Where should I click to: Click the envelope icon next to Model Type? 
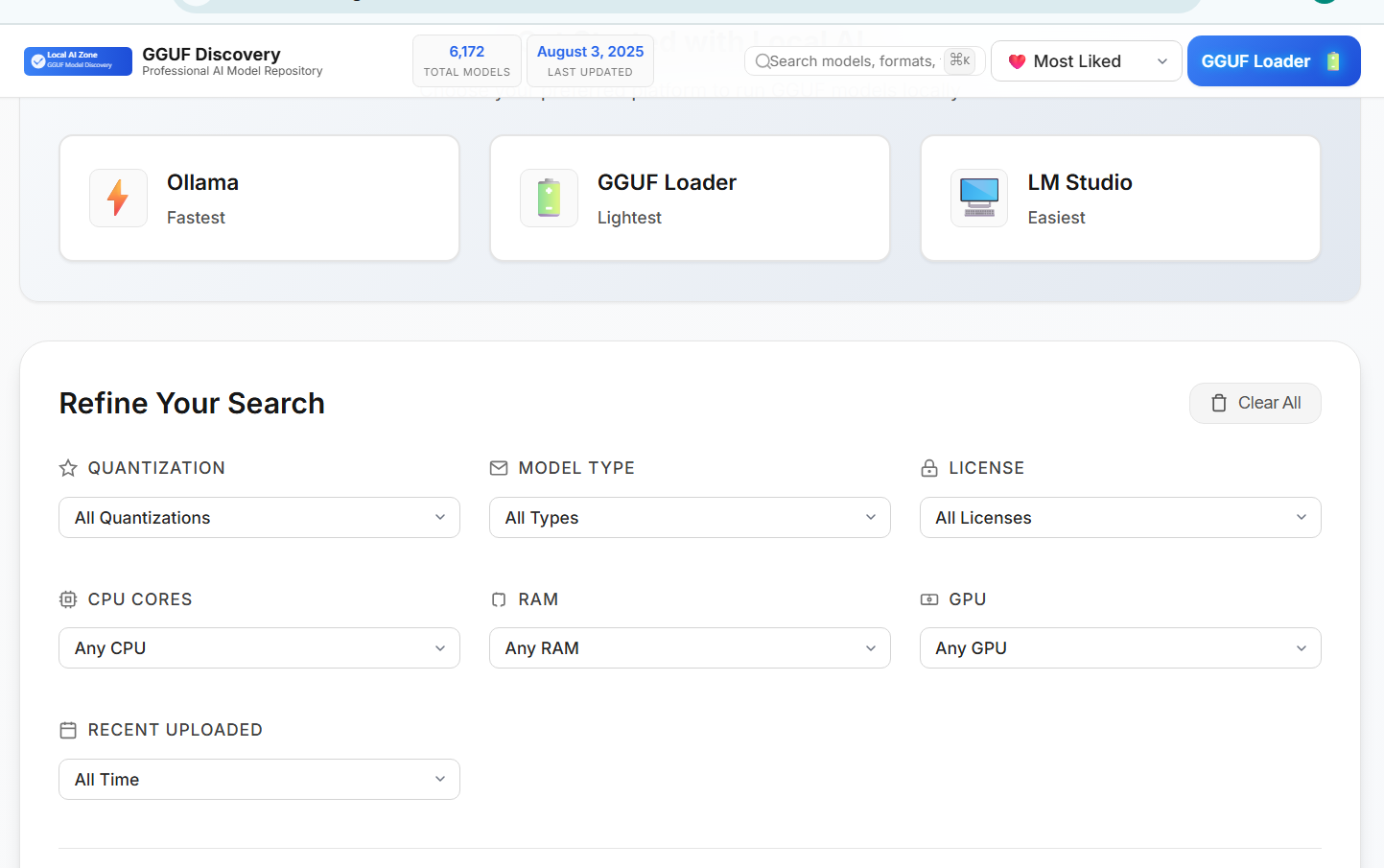point(499,468)
